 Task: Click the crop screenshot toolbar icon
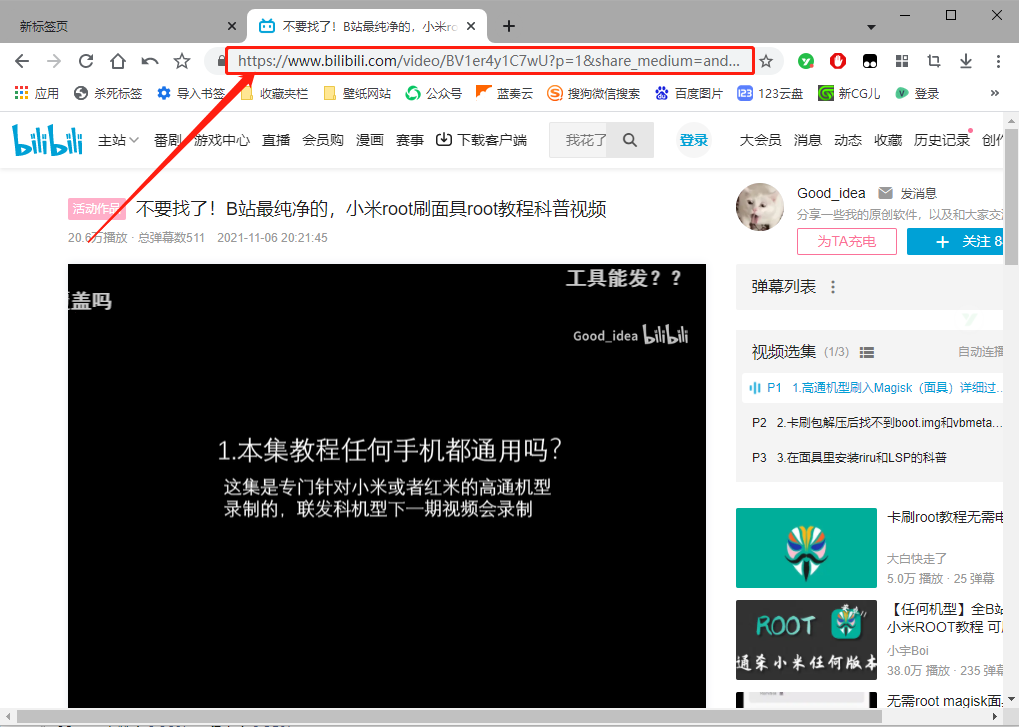point(934,61)
